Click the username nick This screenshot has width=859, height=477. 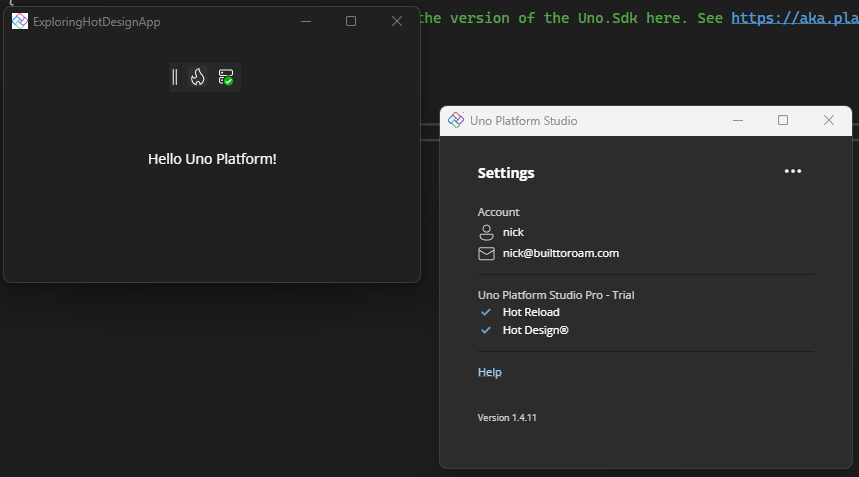513,232
